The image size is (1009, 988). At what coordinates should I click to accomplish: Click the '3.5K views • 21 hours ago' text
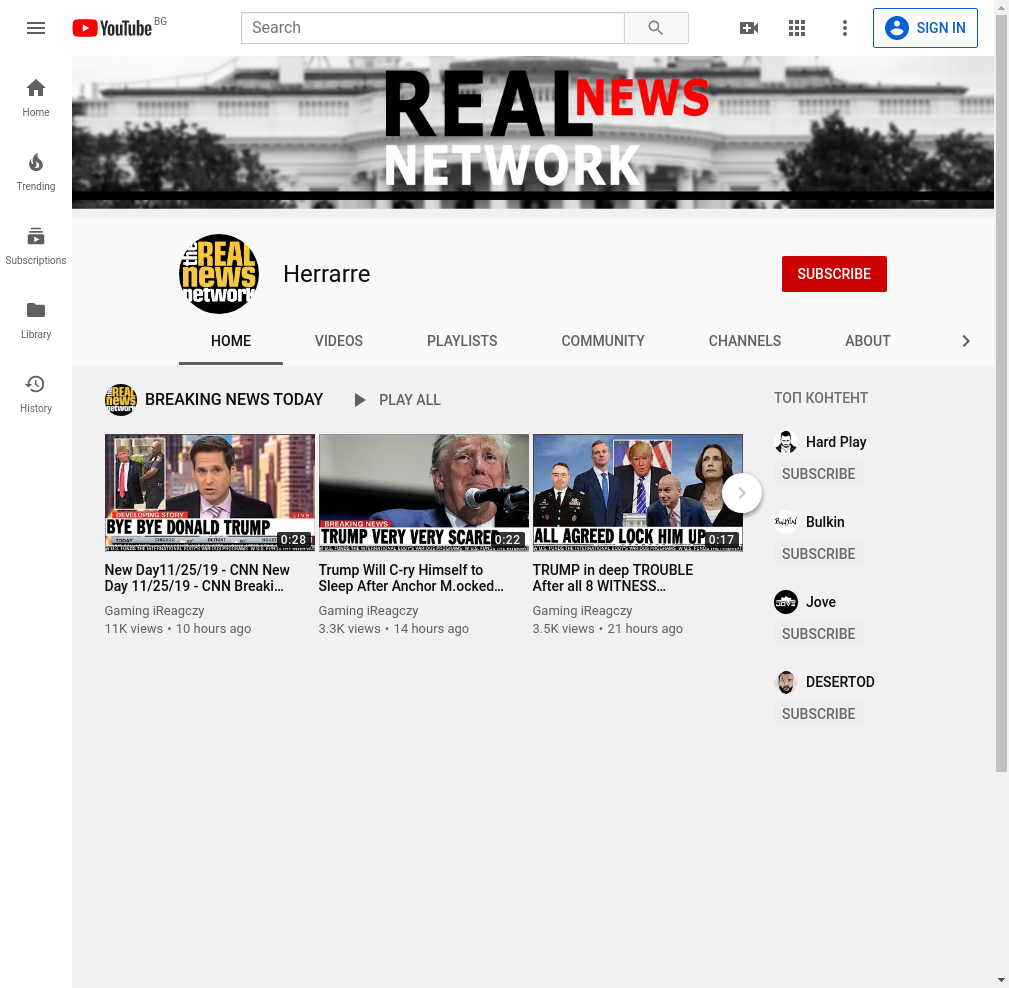pos(607,629)
